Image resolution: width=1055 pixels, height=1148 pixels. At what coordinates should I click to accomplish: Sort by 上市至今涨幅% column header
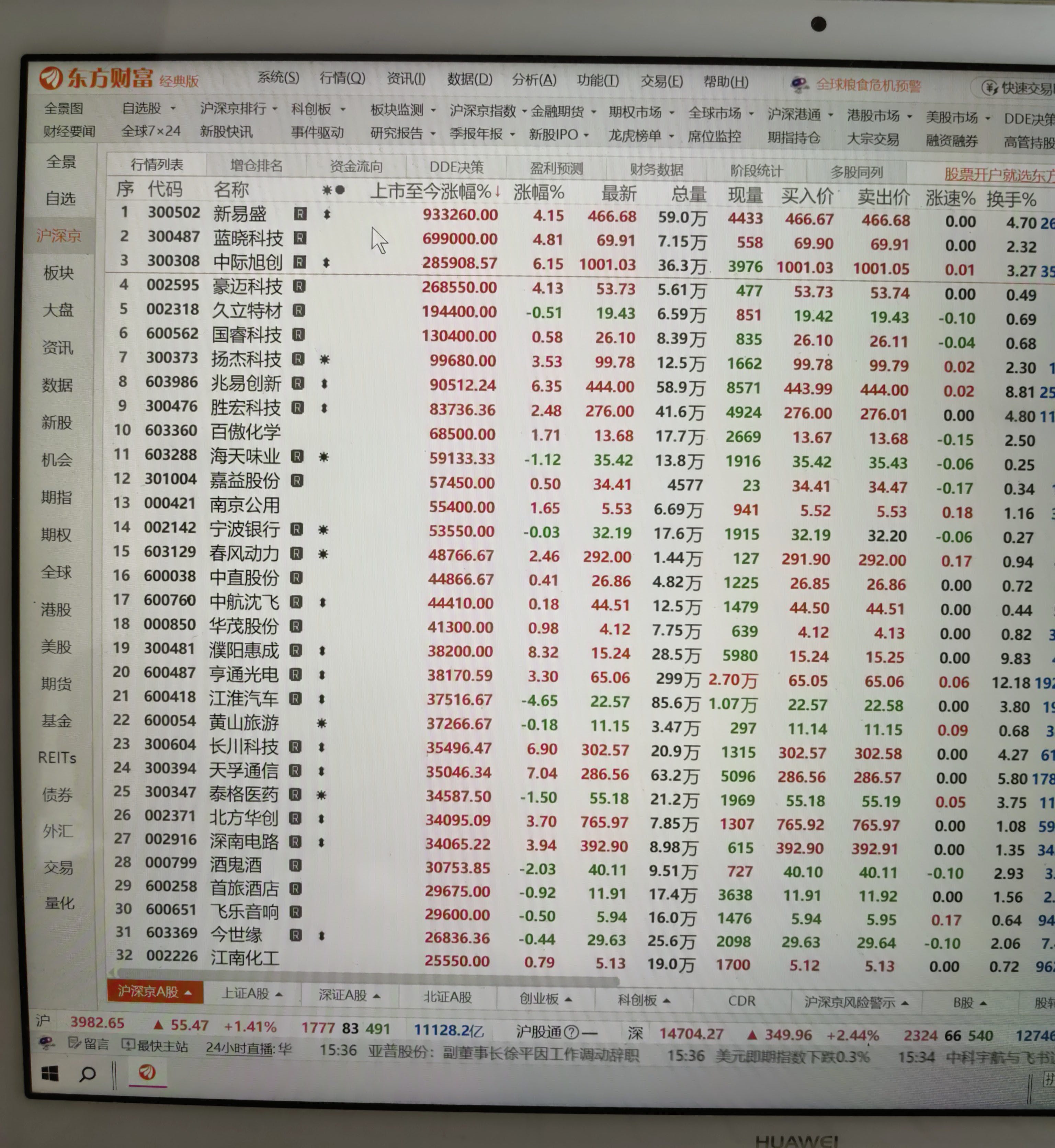tap(437, 191)
